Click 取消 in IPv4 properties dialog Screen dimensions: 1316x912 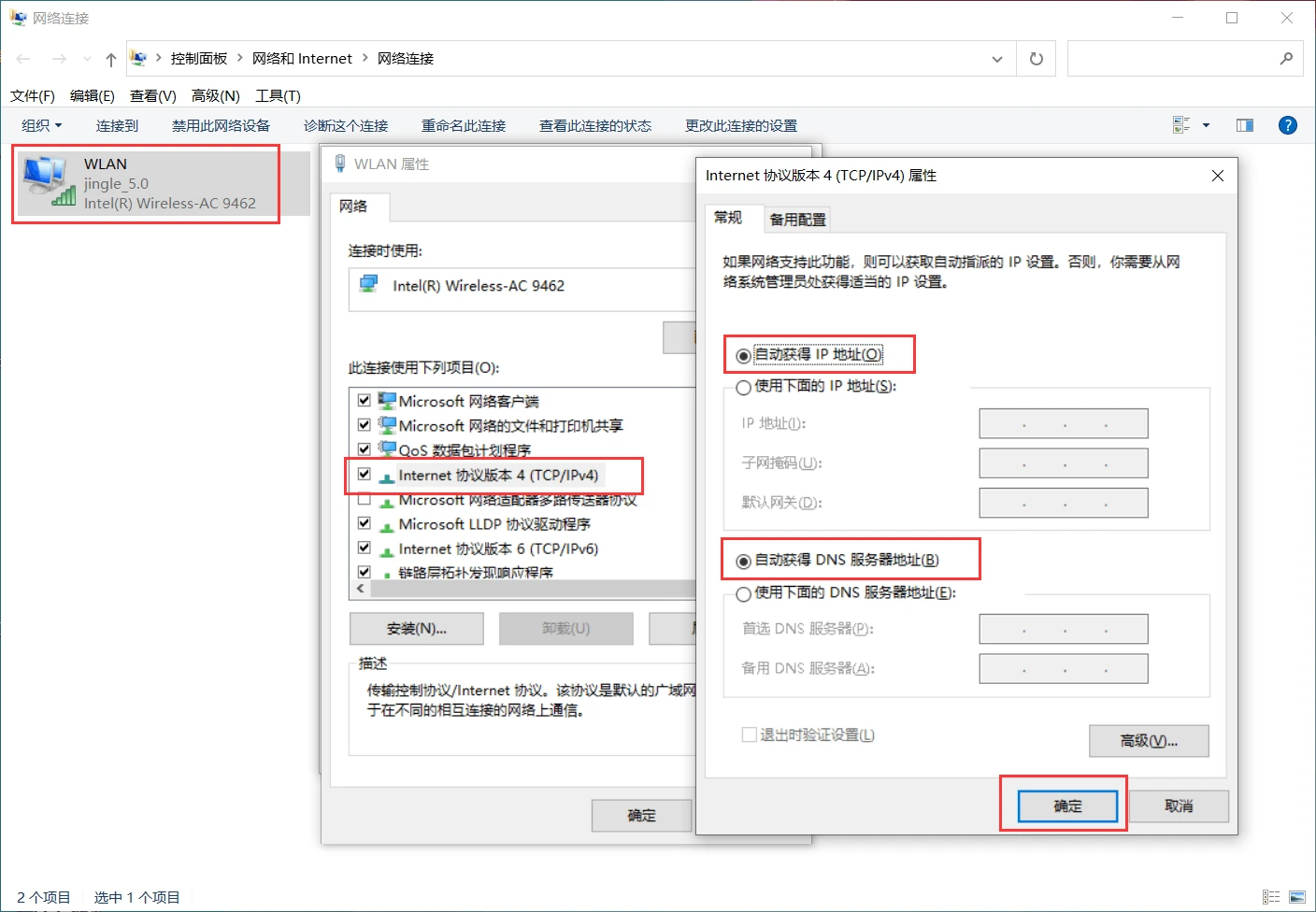(1179, 805)
